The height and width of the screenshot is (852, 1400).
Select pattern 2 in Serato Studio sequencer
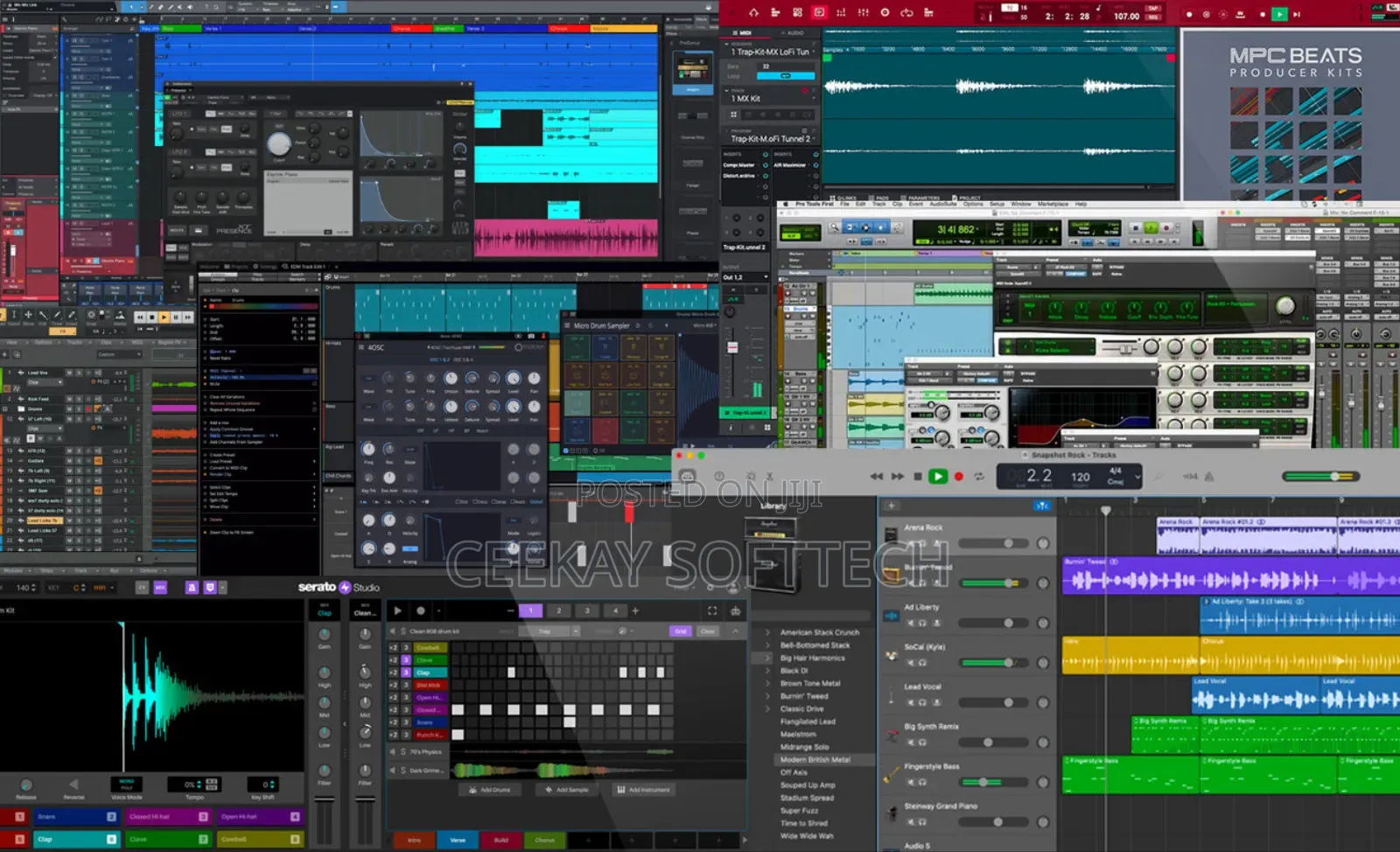(559, 611)
